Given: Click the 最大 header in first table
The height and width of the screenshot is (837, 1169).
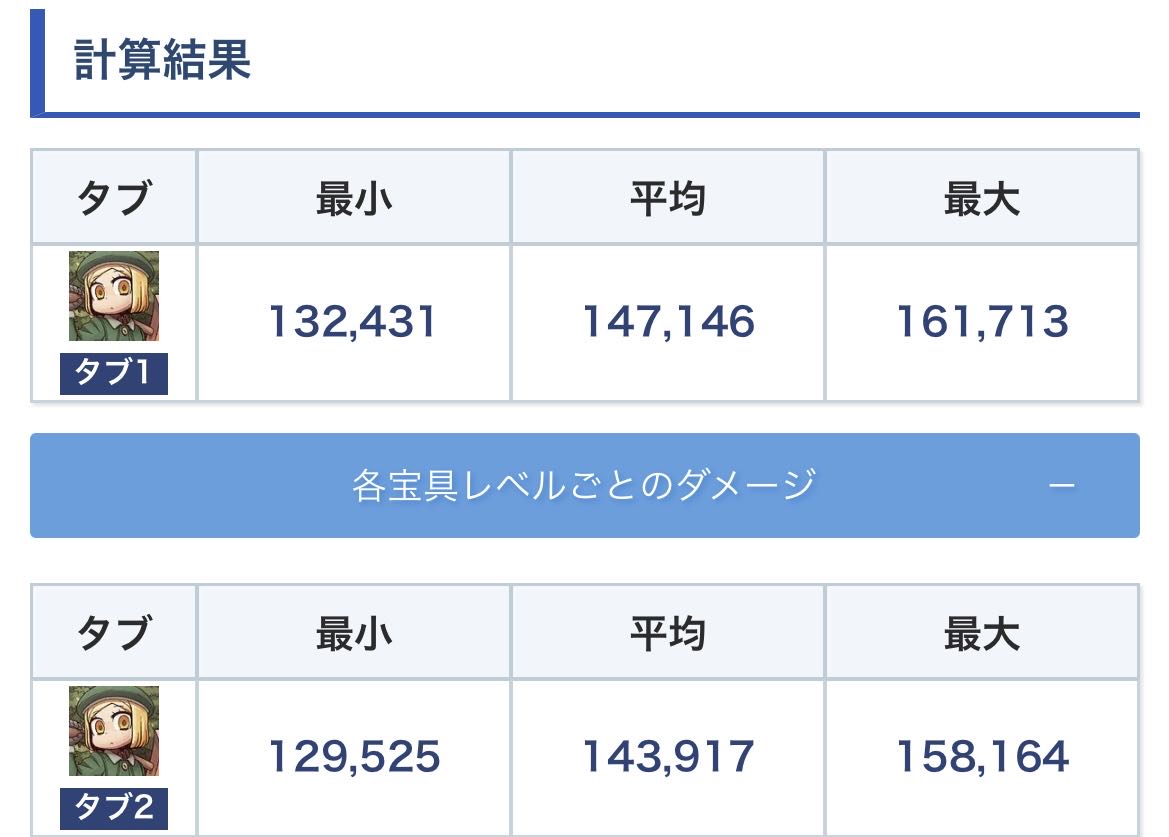Looking at the screenshot, I should [982, 198].
